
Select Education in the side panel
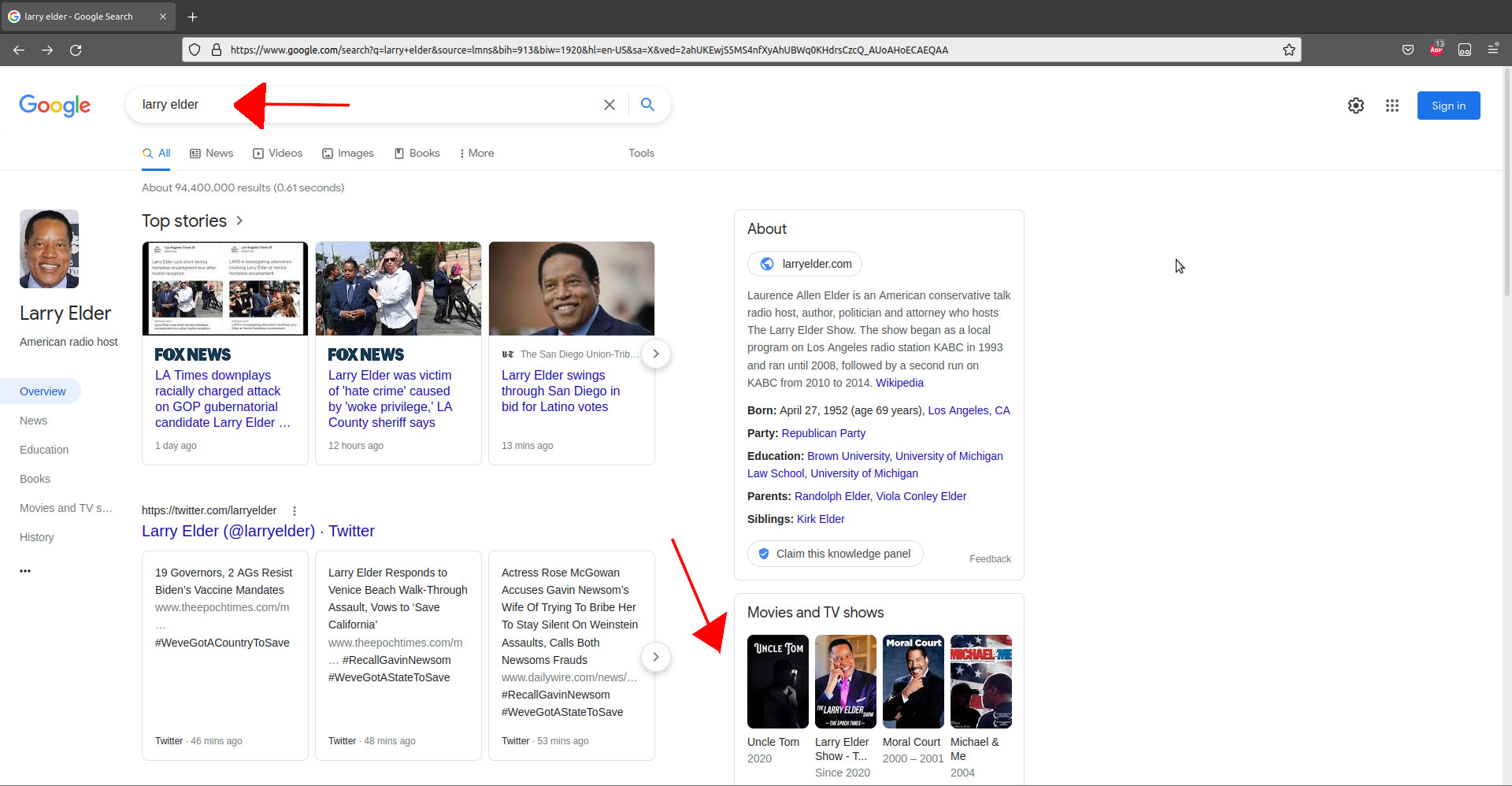click(44, 450)
